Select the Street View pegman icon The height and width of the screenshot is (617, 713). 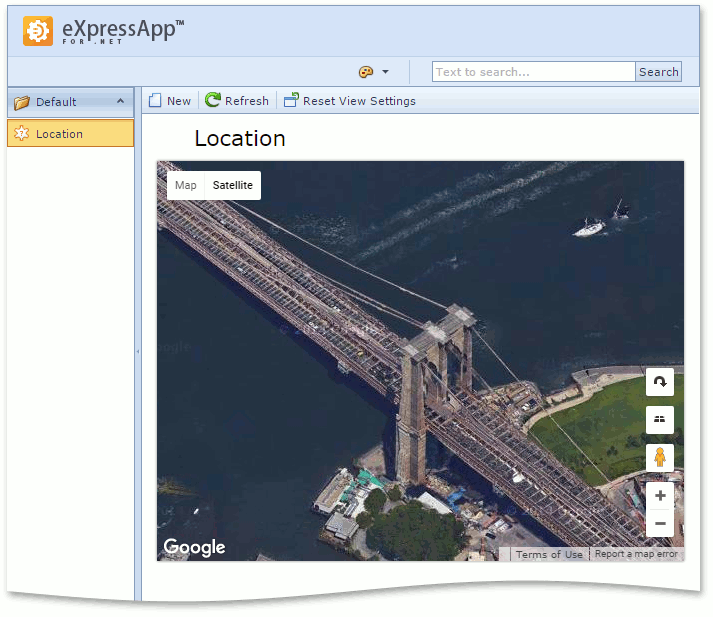tap(660, 457)
